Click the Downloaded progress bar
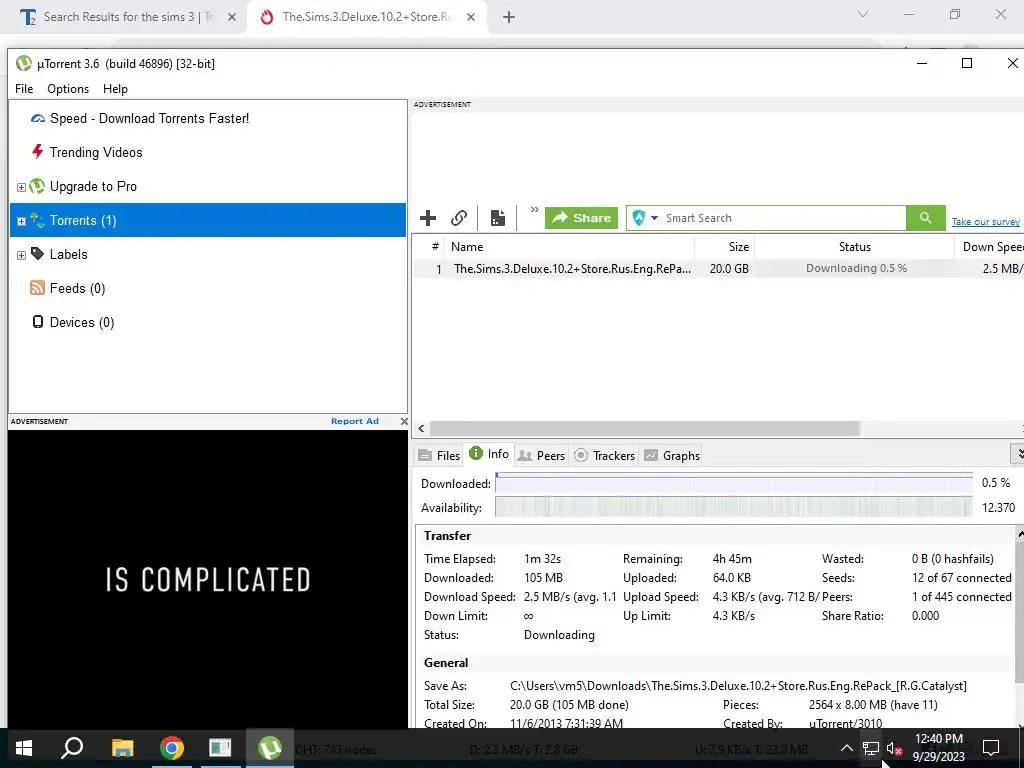 tap(733, 483)
